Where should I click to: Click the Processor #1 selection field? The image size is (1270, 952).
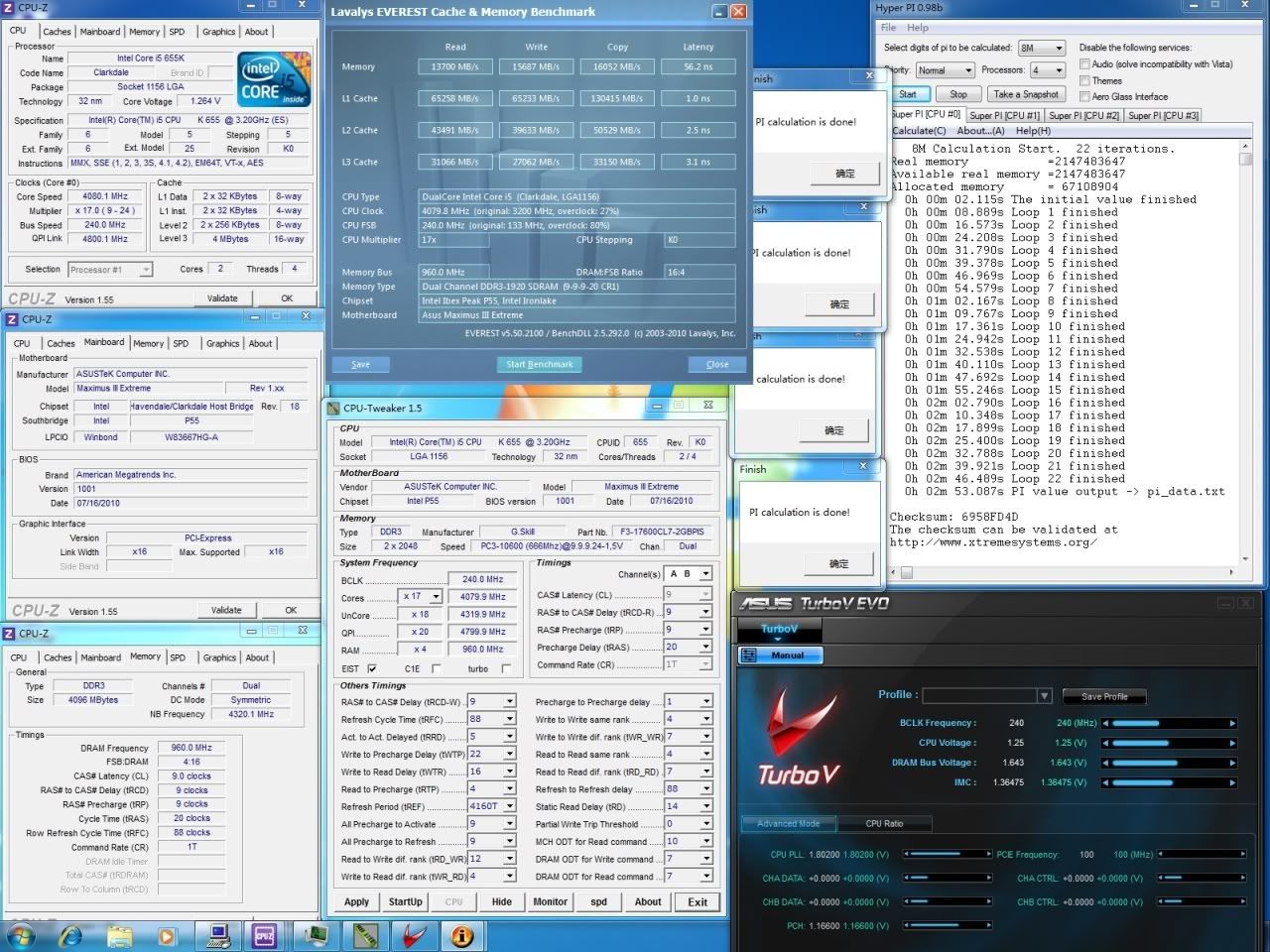110,270
